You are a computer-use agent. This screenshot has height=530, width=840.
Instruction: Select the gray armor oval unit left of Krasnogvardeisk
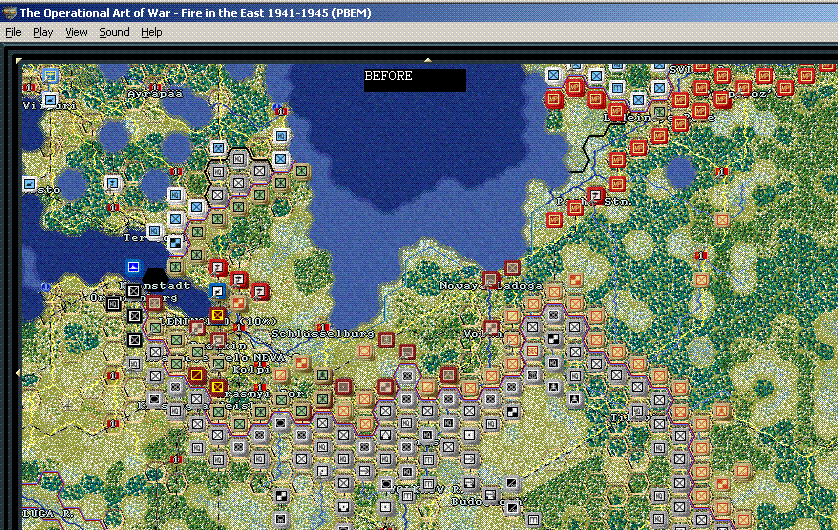[155, 399]
